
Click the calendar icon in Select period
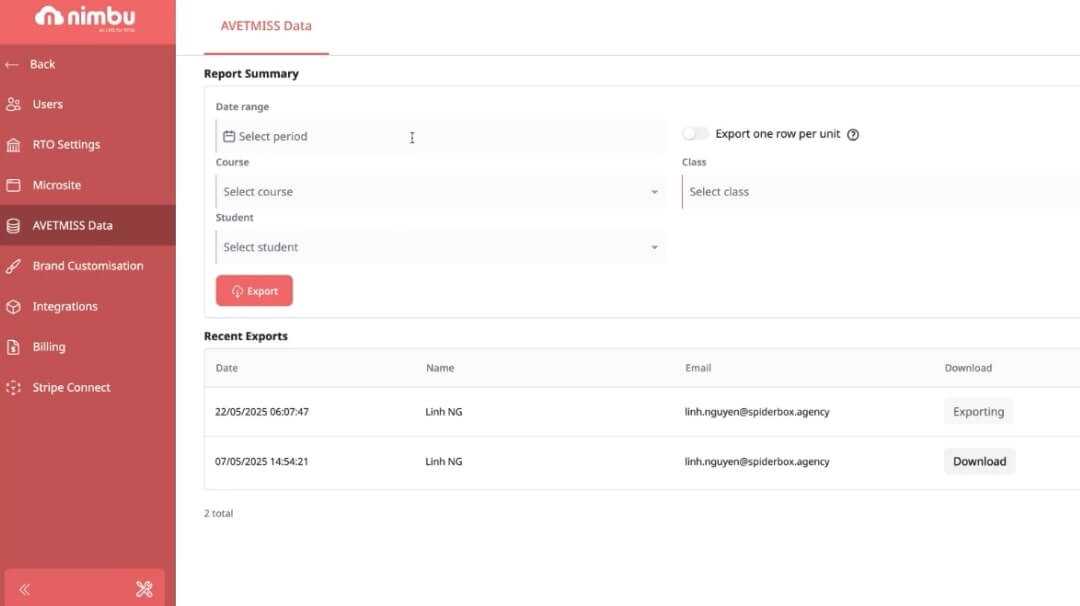[229, 135]
